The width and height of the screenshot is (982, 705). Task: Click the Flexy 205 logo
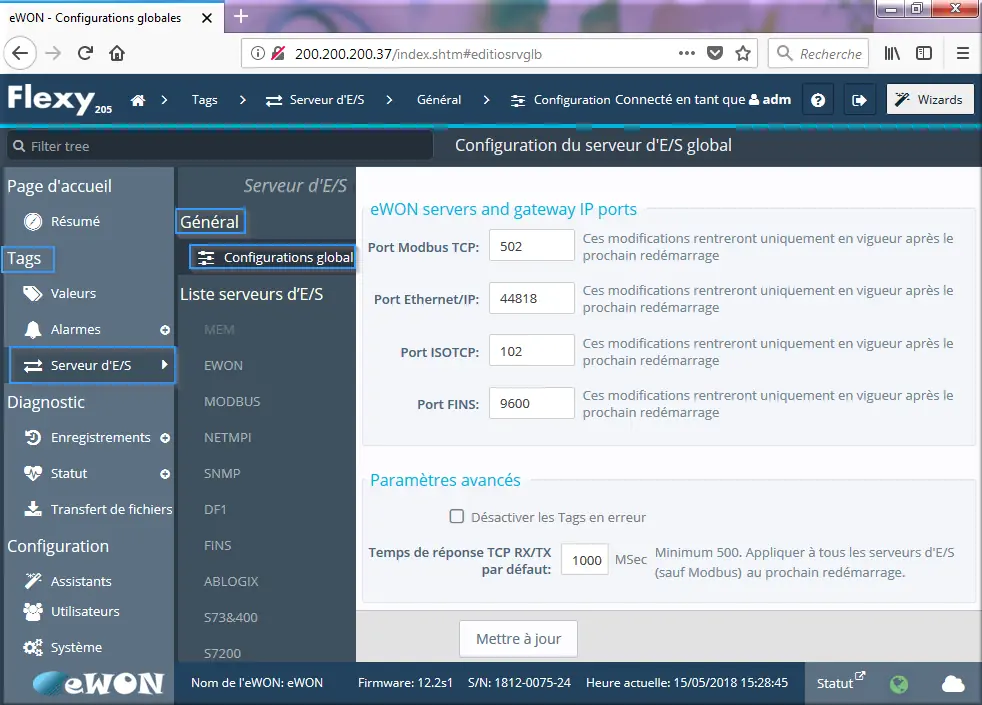[59, 100]
